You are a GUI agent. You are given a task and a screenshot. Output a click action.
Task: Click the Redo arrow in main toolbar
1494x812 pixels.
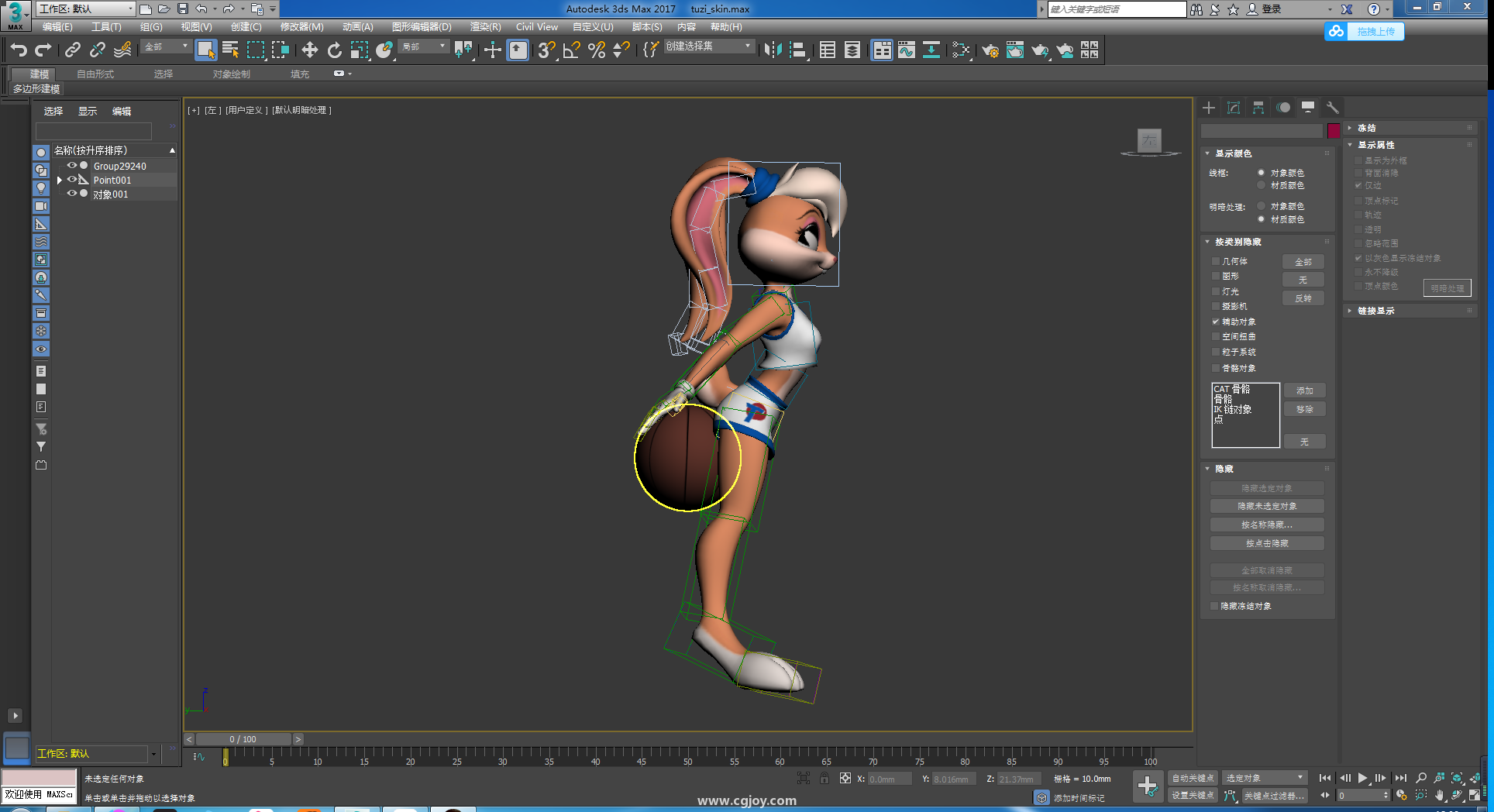tap(43, 50)
